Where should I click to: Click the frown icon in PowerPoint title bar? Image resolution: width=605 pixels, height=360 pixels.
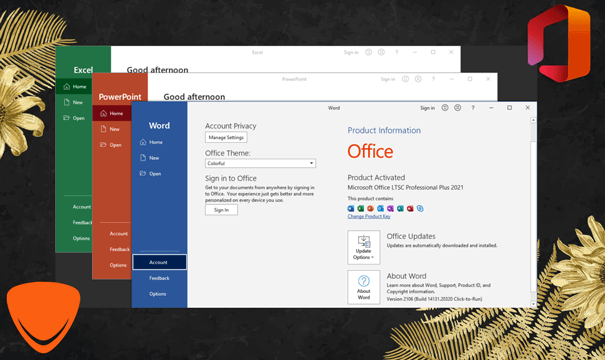coord(418,79)
